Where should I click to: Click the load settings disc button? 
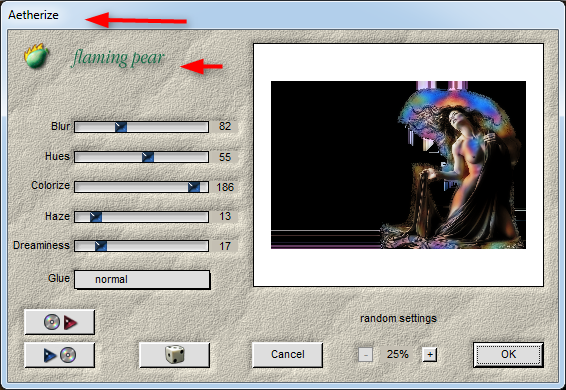tap(60, 322)
